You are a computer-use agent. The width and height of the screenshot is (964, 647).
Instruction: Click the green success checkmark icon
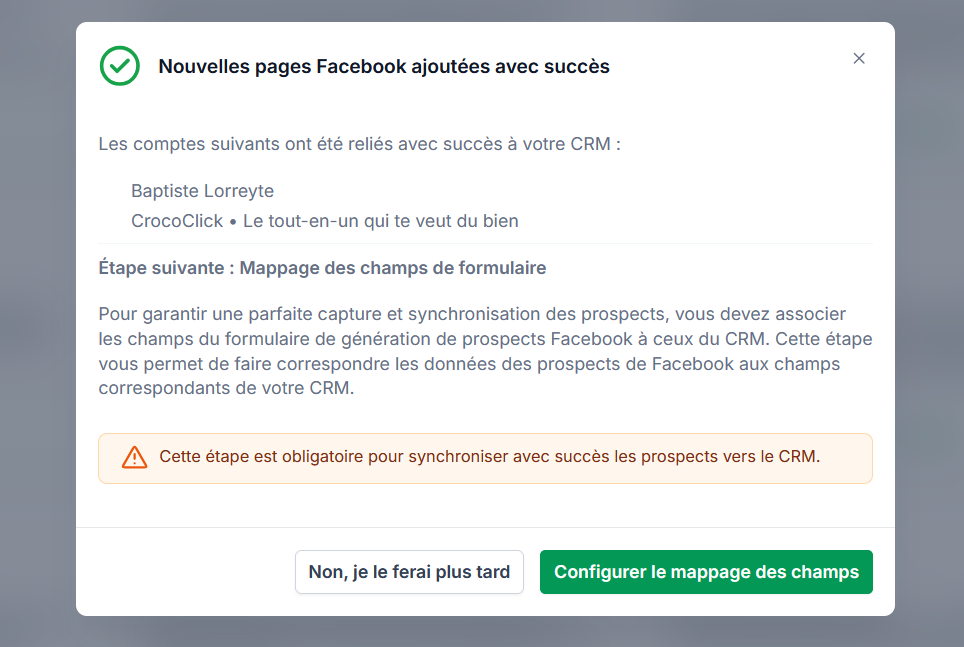pos(120,66)
